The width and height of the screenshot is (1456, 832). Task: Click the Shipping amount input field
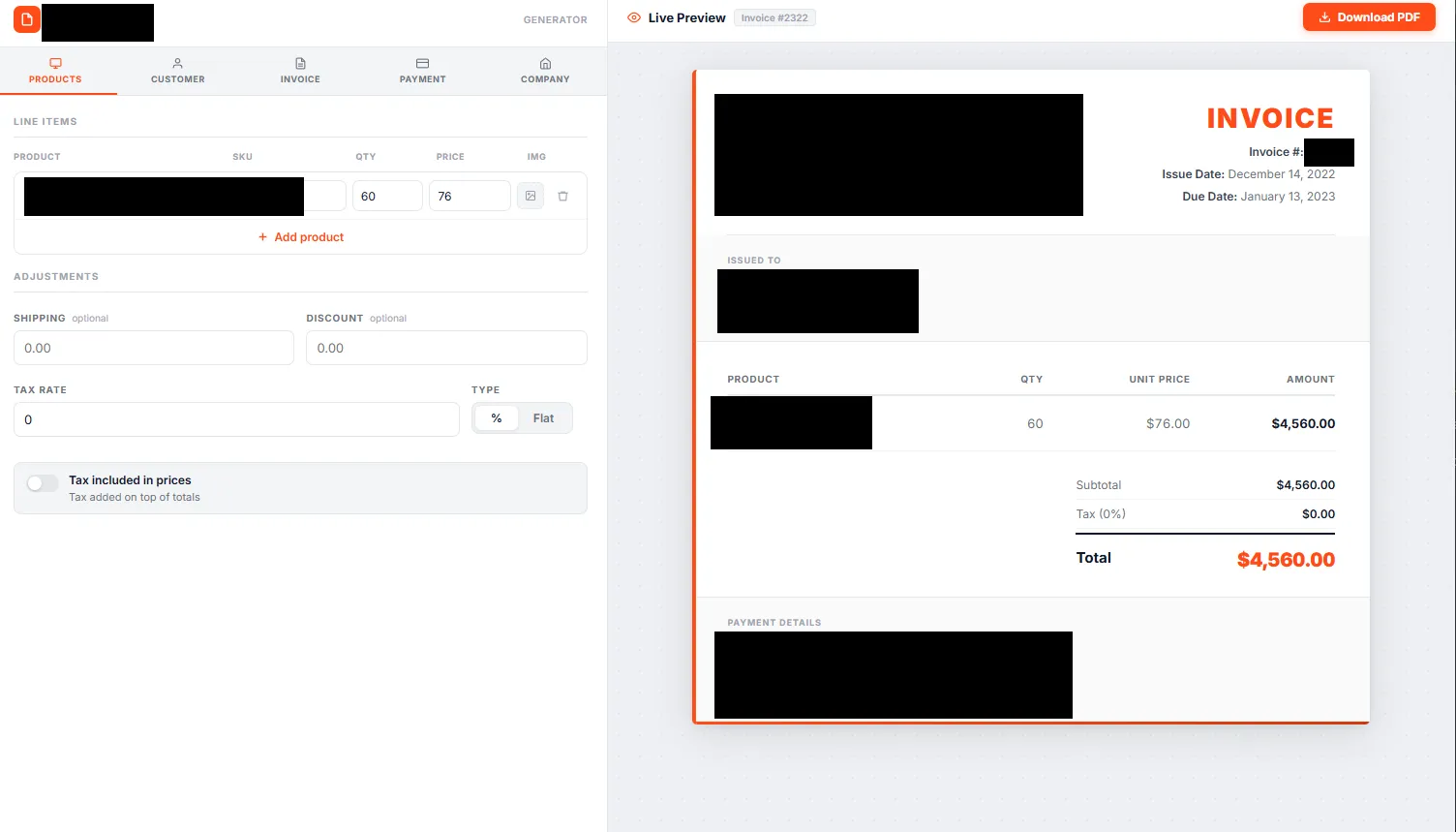coord(154,348)
